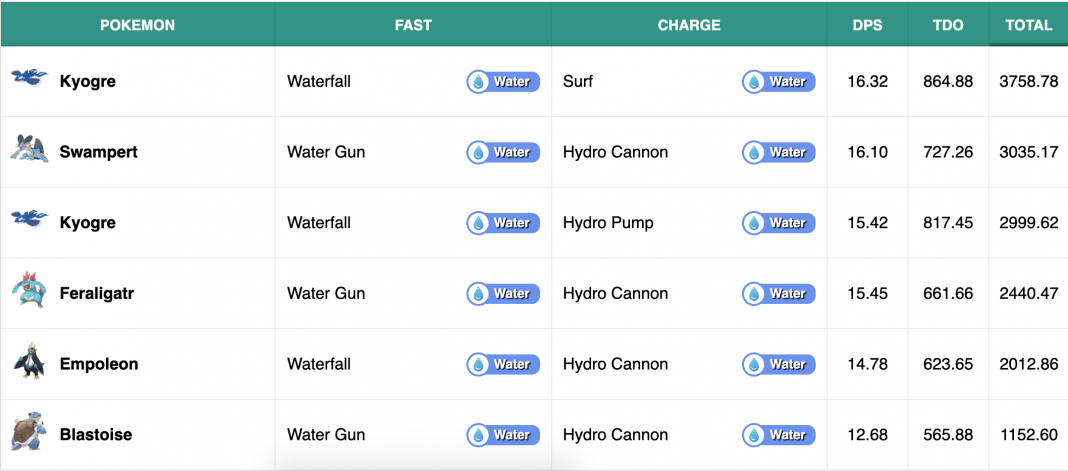Click the Blastoise sprite icon
This screenshot has height=471, width=1068.
click(29, 434)
